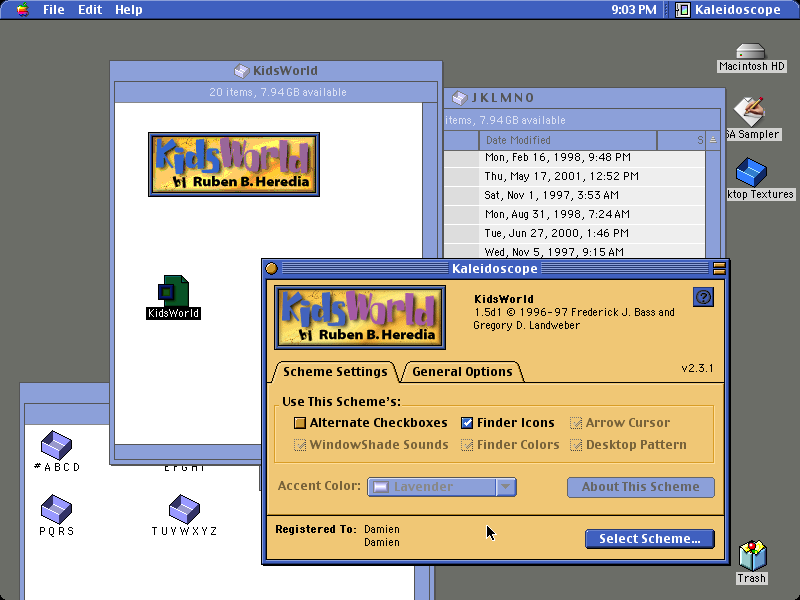This screenshot has width=800, height=600.
Task: Click the Kaleidoscope WindowShade collapse box
Action: (719, 268)
